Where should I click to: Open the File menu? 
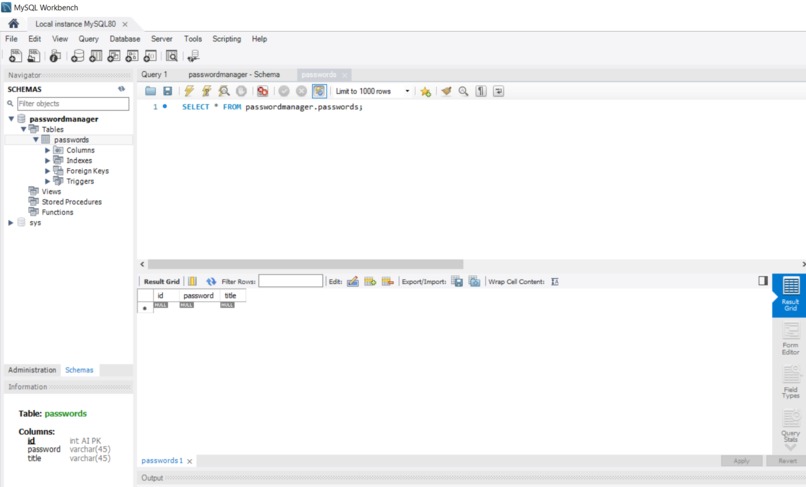point(11,39)
